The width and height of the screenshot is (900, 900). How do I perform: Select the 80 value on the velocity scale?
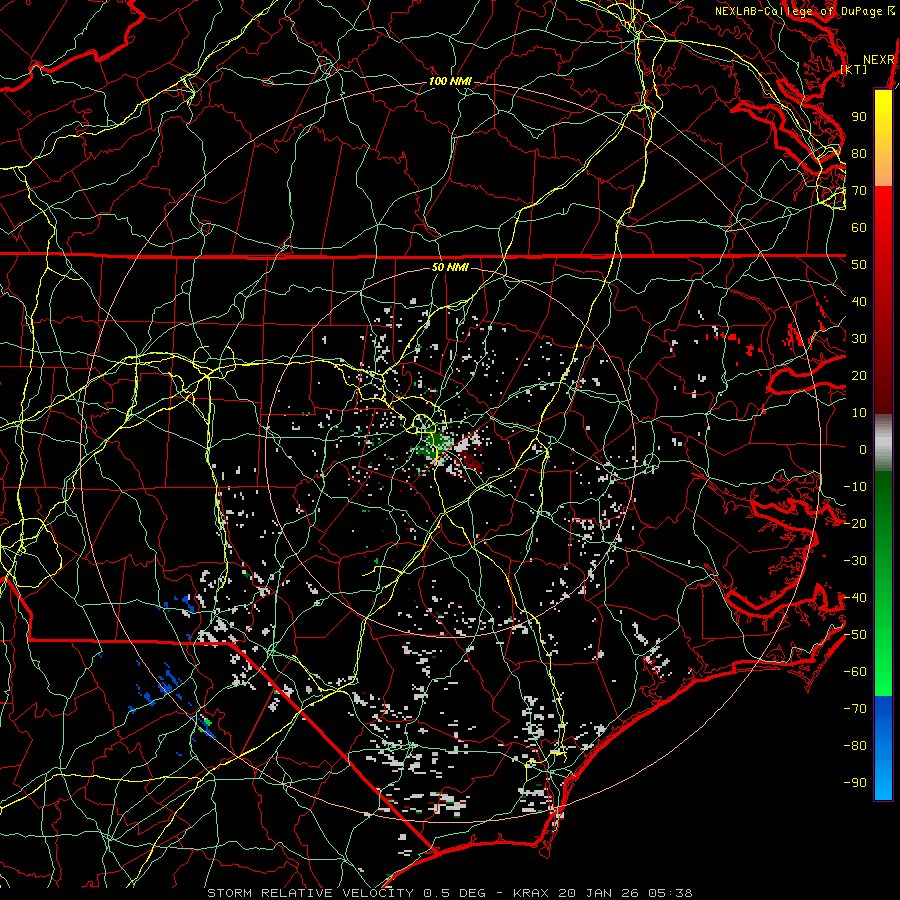[x=859, y=154]
